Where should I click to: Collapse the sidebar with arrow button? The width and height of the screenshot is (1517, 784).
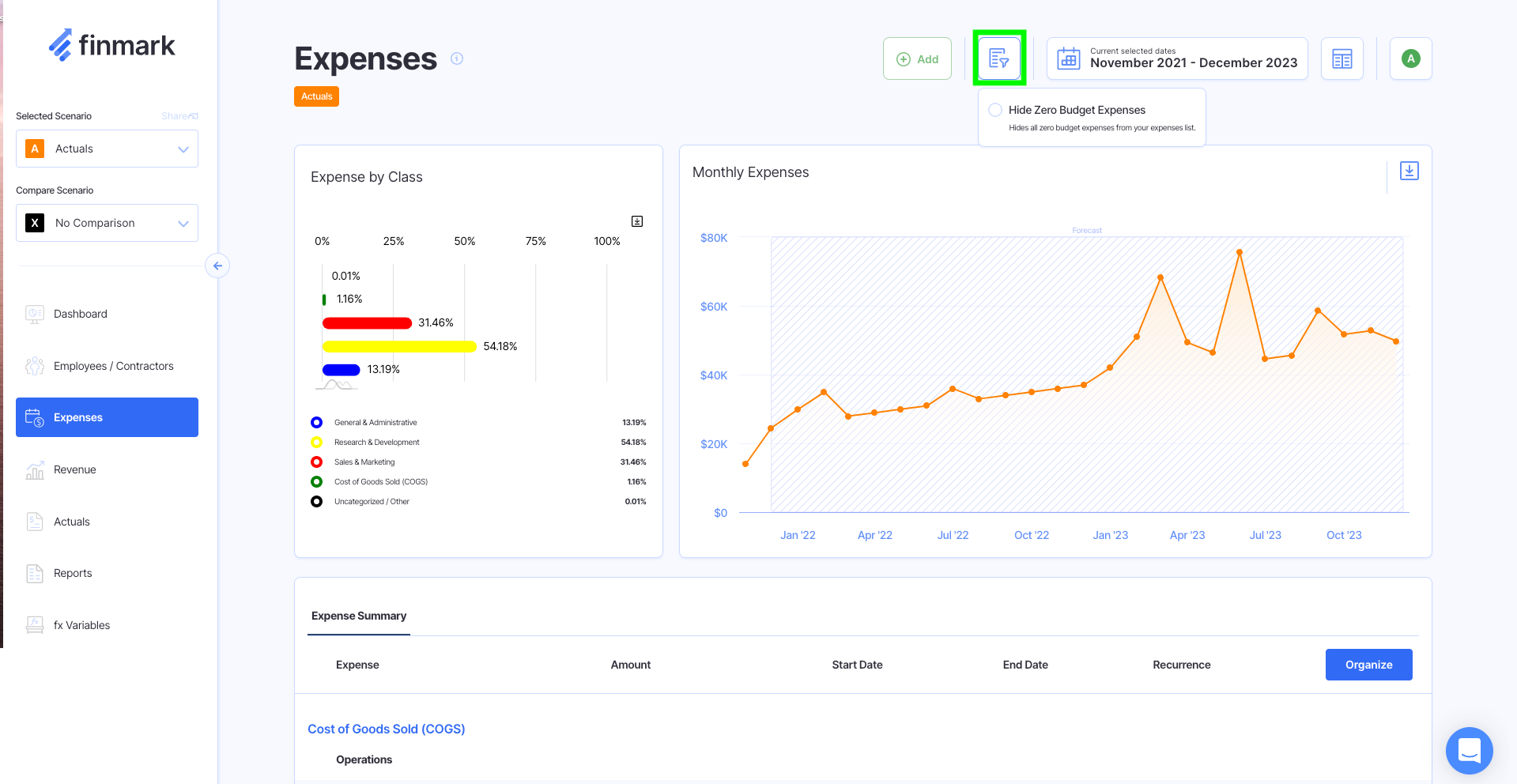(x=217, y=266)
